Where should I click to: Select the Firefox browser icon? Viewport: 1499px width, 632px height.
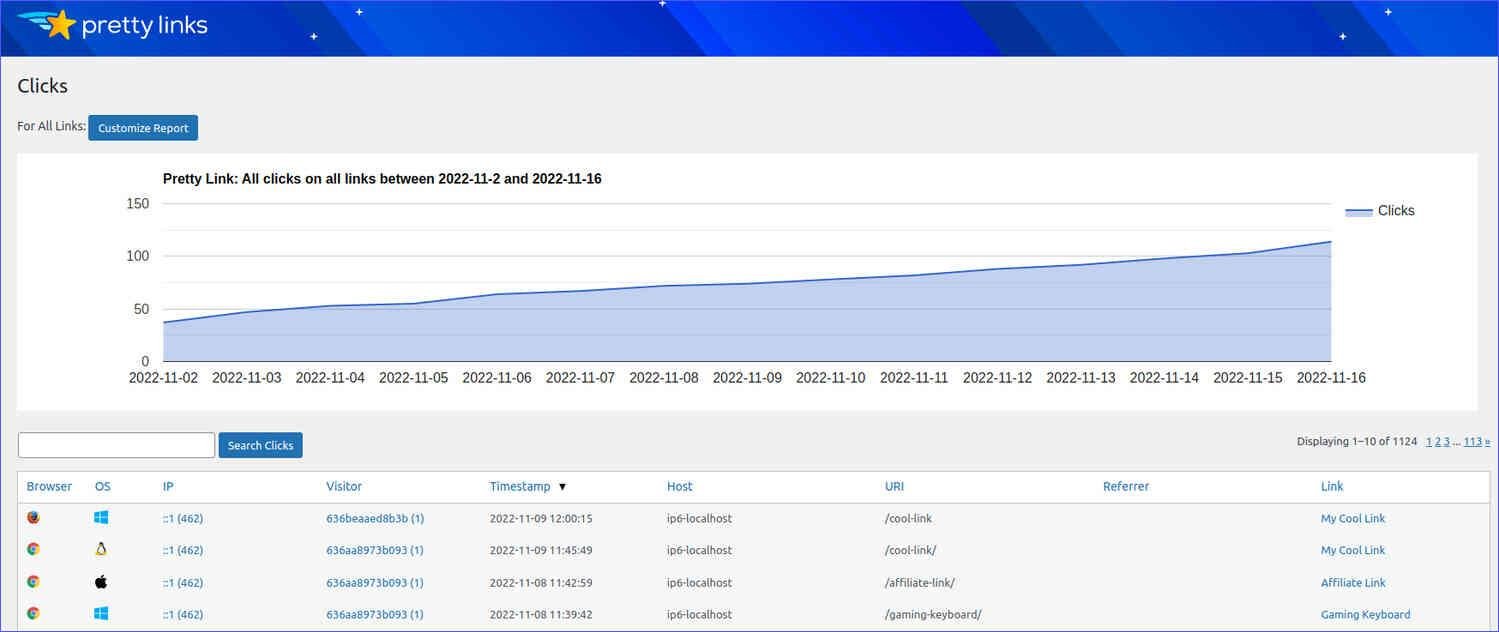[x=33, y=517]
